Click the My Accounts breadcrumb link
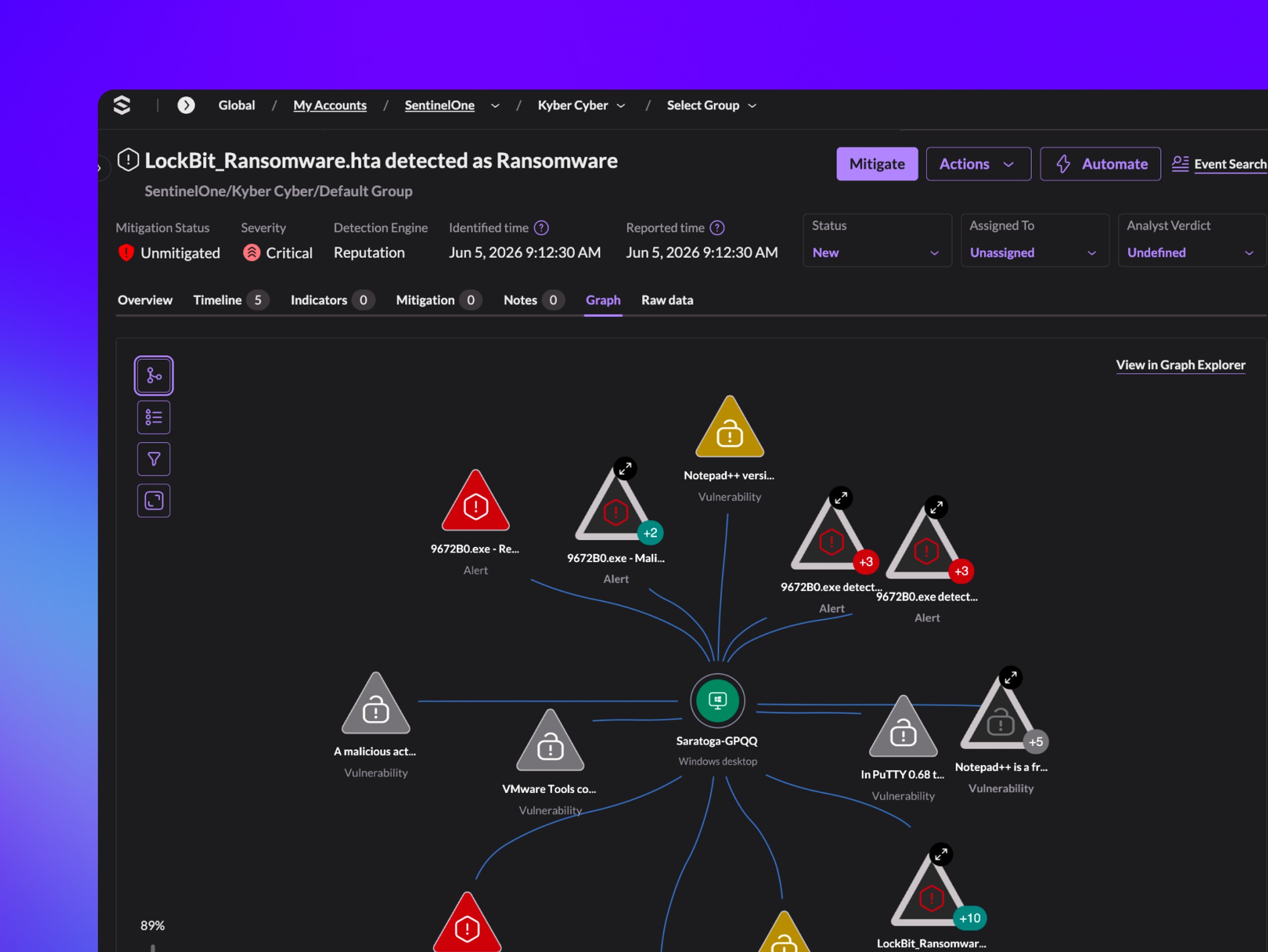This screenshot has width=1268, height=952. coord(329,106)
